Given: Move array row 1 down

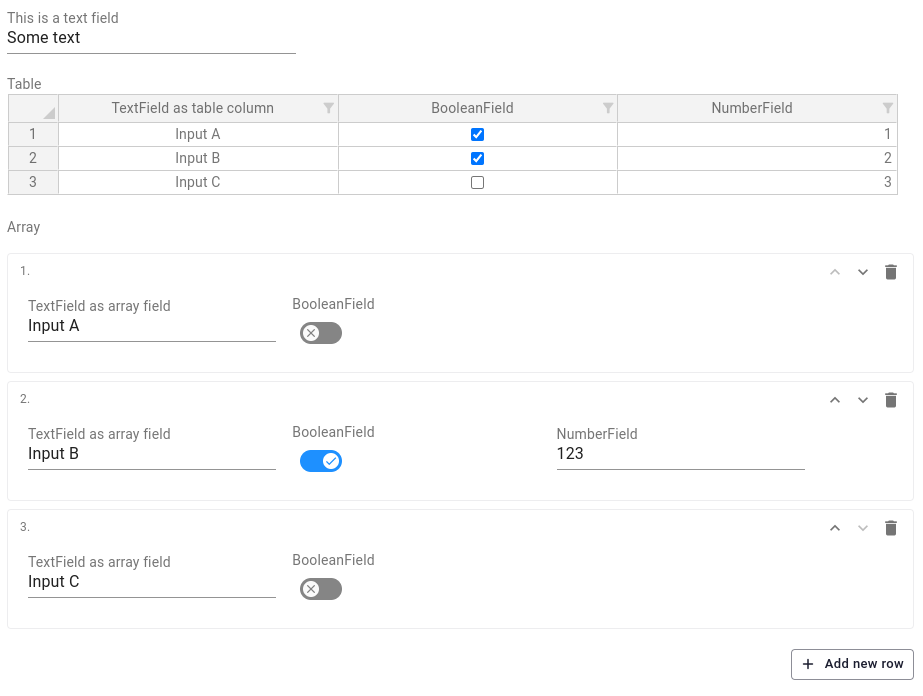Looking at the screenshot, I should (x=863, y=272).
